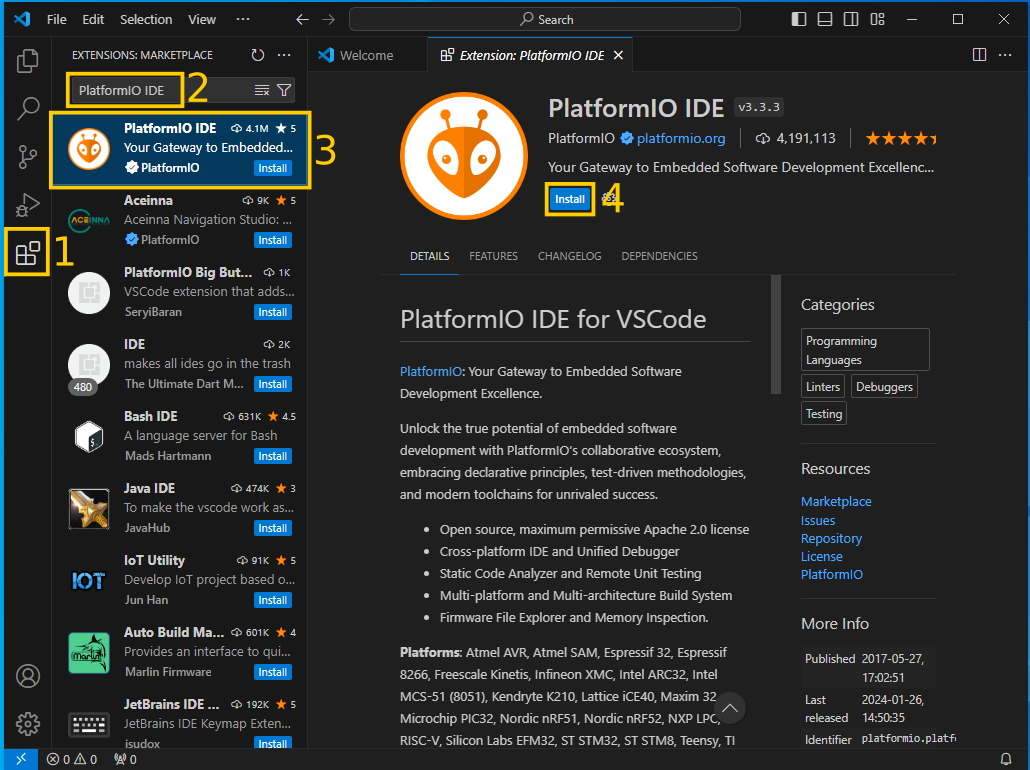Toggle the bottom panel layout icon
This screenshot has height=770, width=1030.
click(825, 19)
